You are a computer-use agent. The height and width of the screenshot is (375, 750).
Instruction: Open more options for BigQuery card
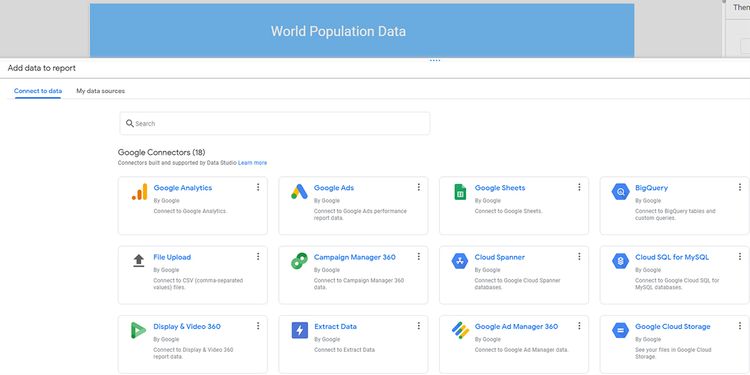739,187
